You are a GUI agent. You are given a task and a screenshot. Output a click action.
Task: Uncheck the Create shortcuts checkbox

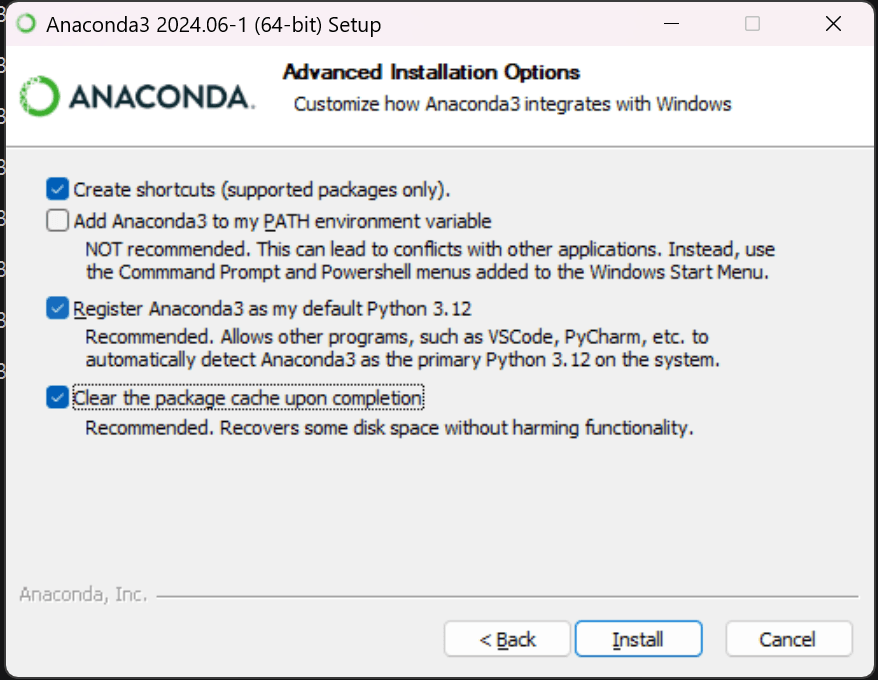[58, 188]
